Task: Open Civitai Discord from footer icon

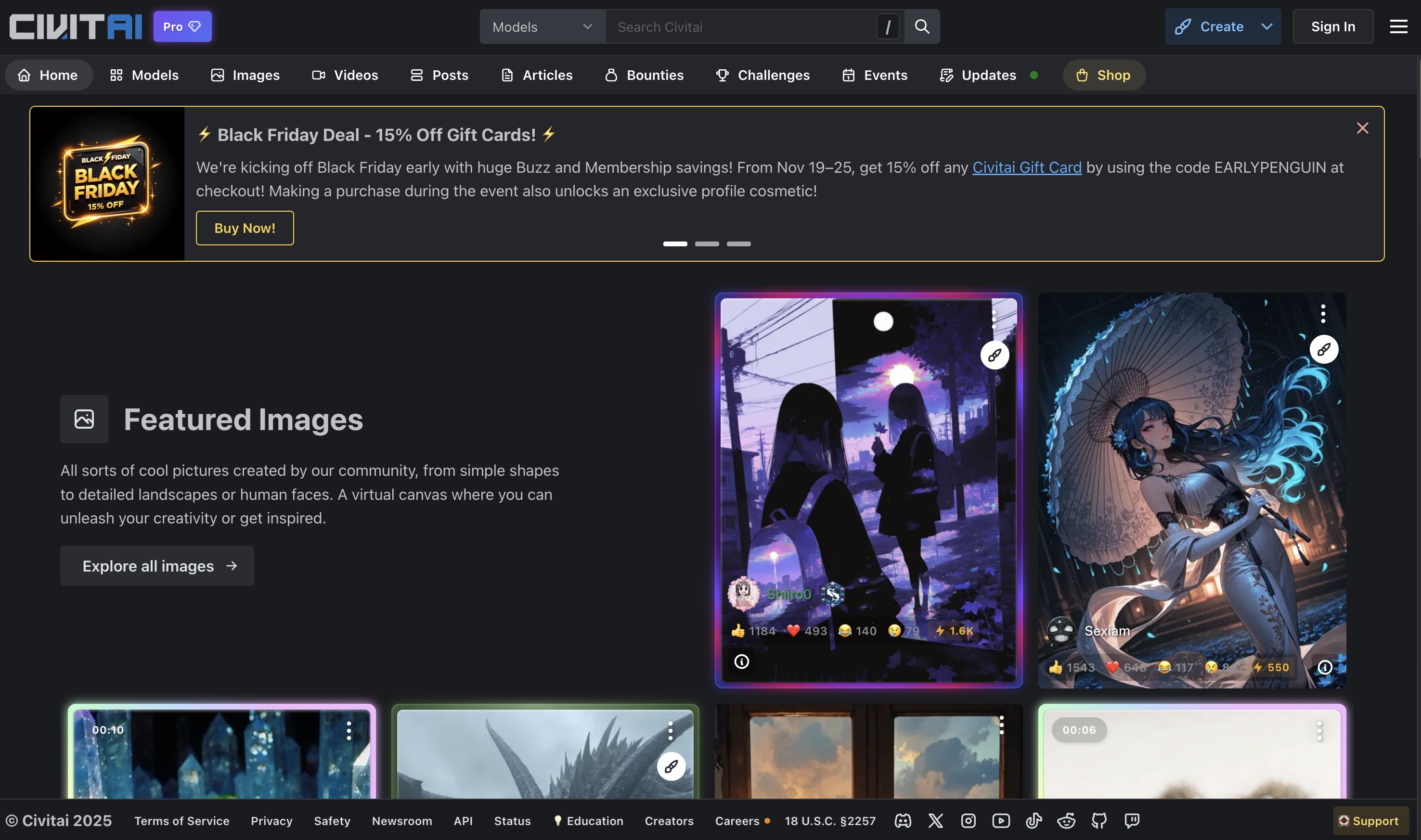Action: [903, 821]
